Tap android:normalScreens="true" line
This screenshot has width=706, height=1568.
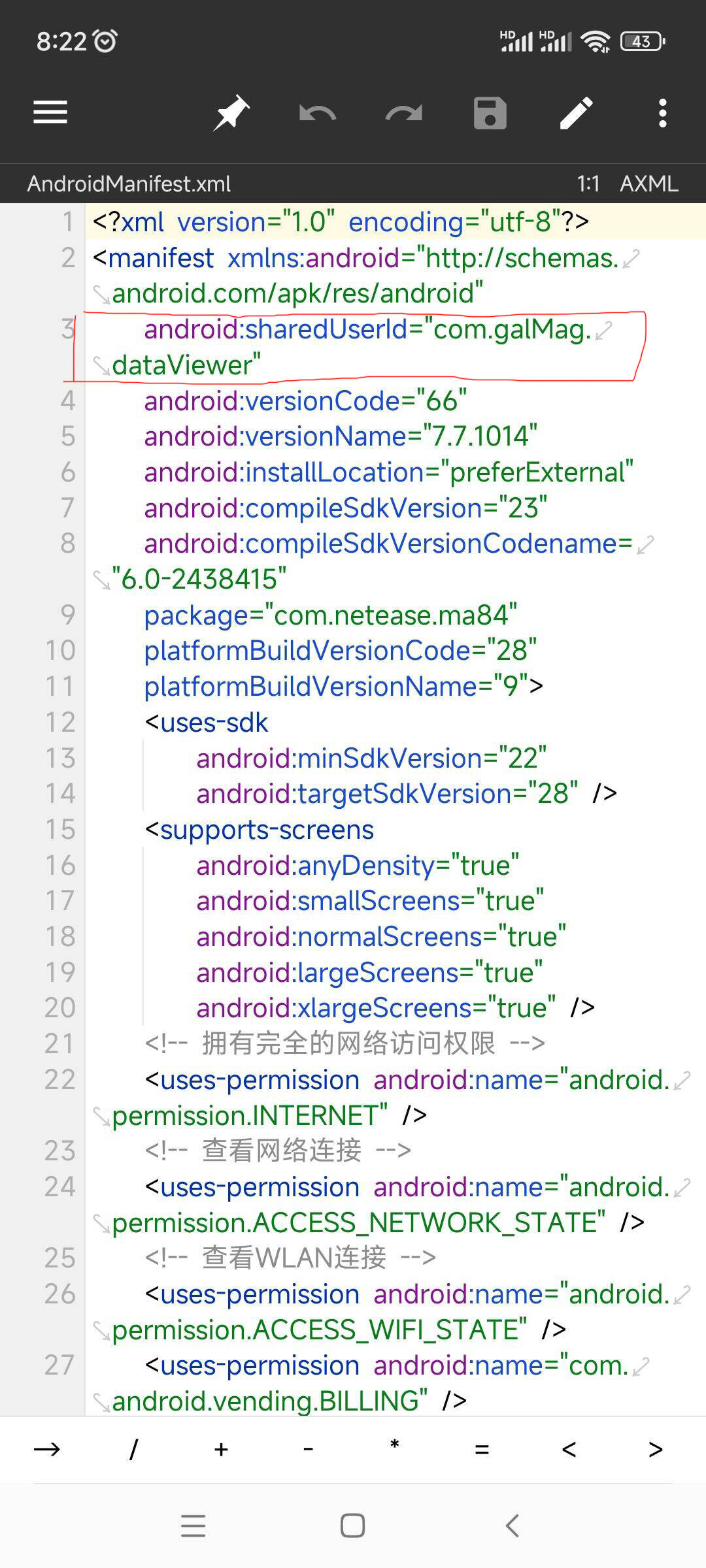381,936
